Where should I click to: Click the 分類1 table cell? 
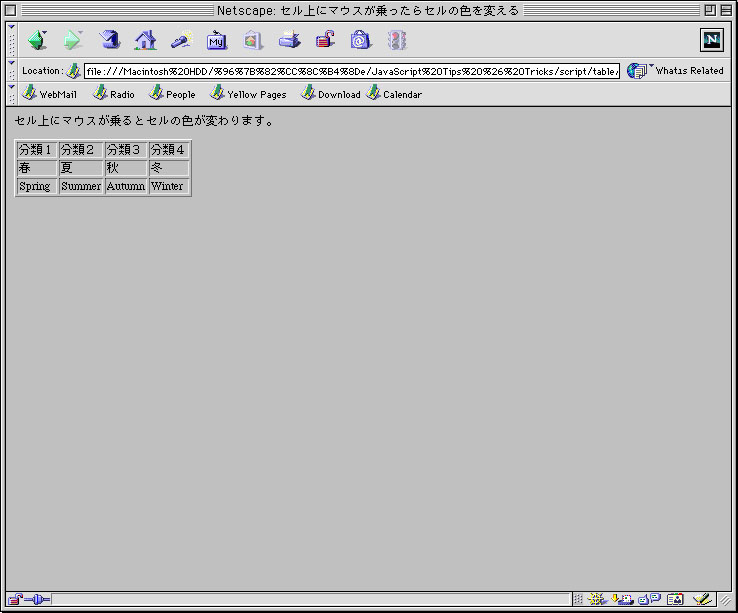(x=37, y=150)
